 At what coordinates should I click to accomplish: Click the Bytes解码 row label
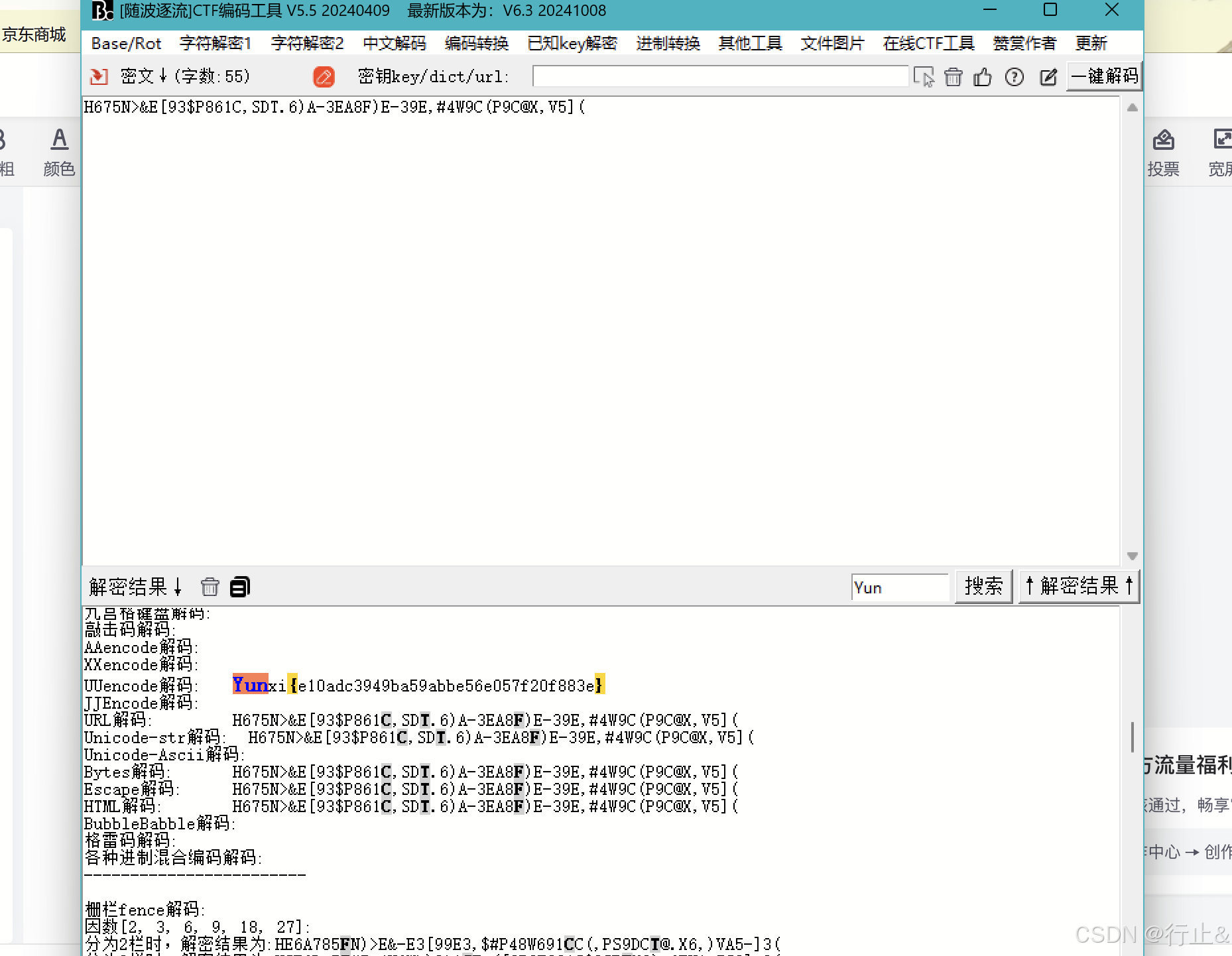[127, 772]
